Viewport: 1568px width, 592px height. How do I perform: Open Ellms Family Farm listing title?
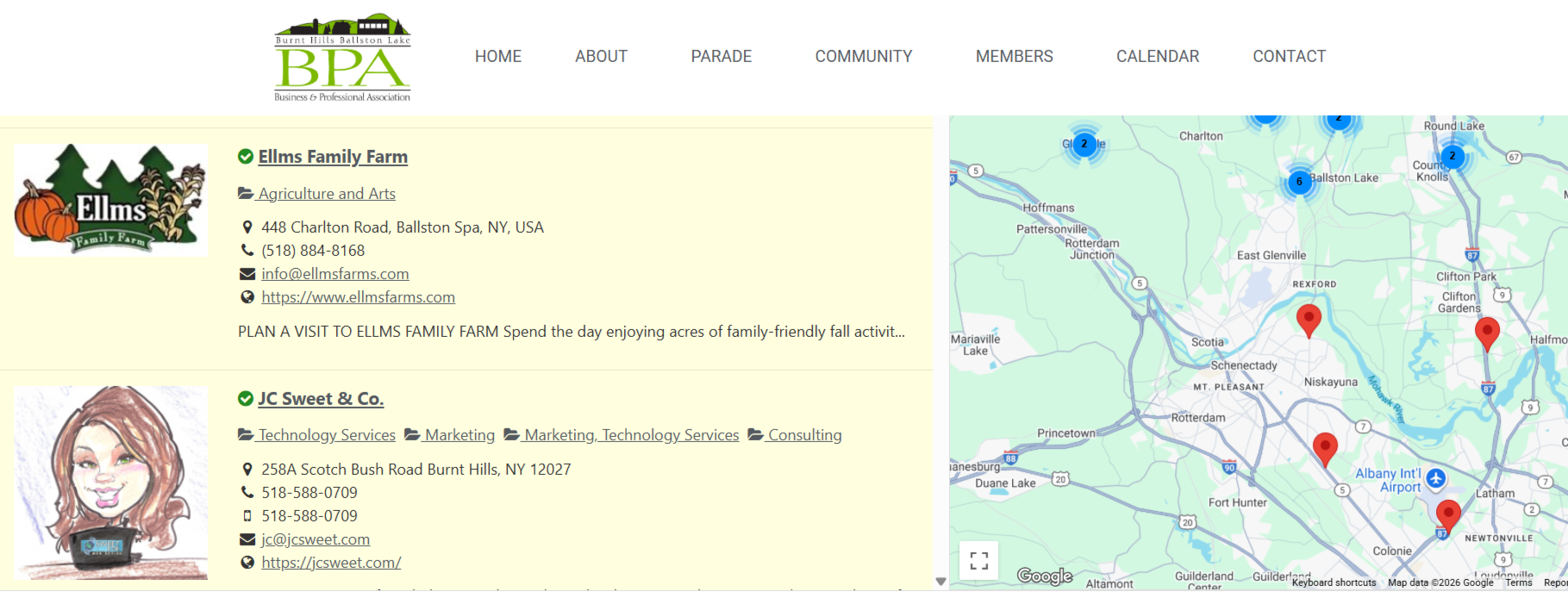click(x=333, y=157)
